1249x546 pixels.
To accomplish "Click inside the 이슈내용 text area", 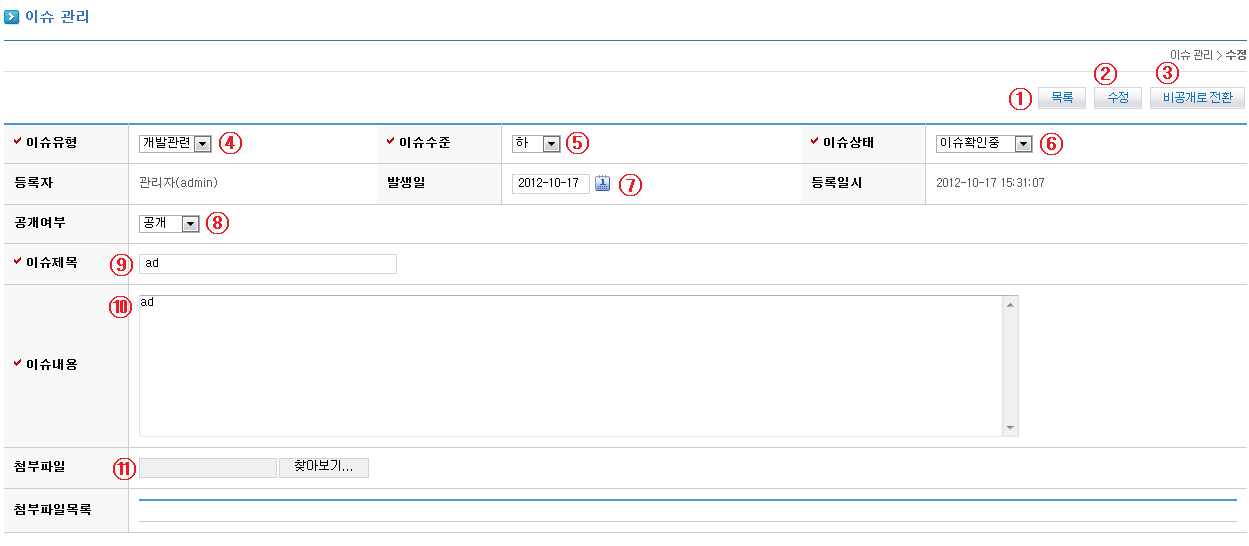I will coord(570,366).
